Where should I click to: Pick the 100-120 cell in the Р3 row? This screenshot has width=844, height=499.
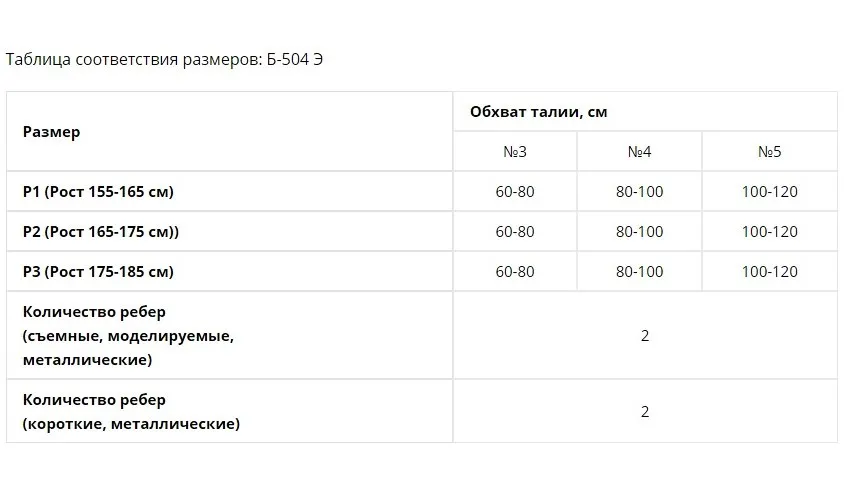[769, 271]
